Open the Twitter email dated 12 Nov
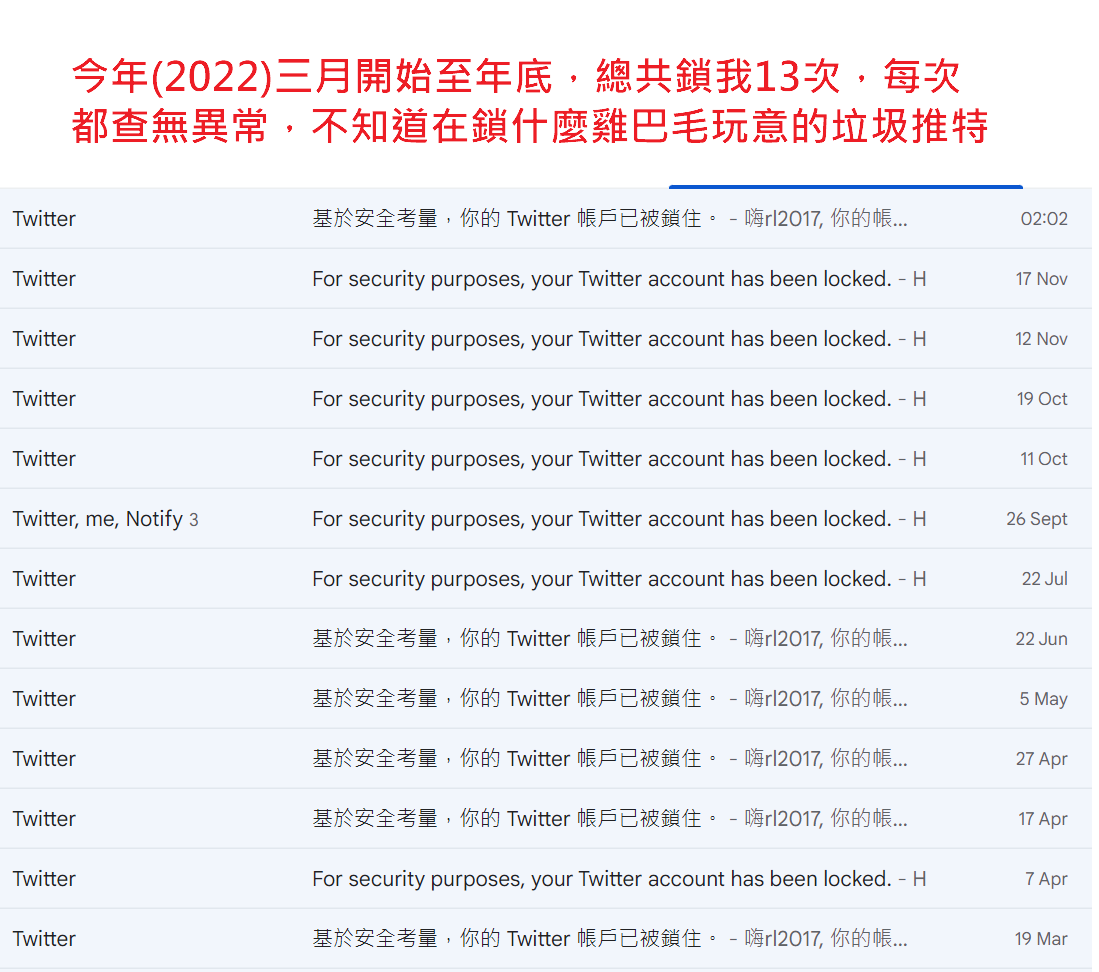This screenshot has width=1099, height=972. (546, 339)
